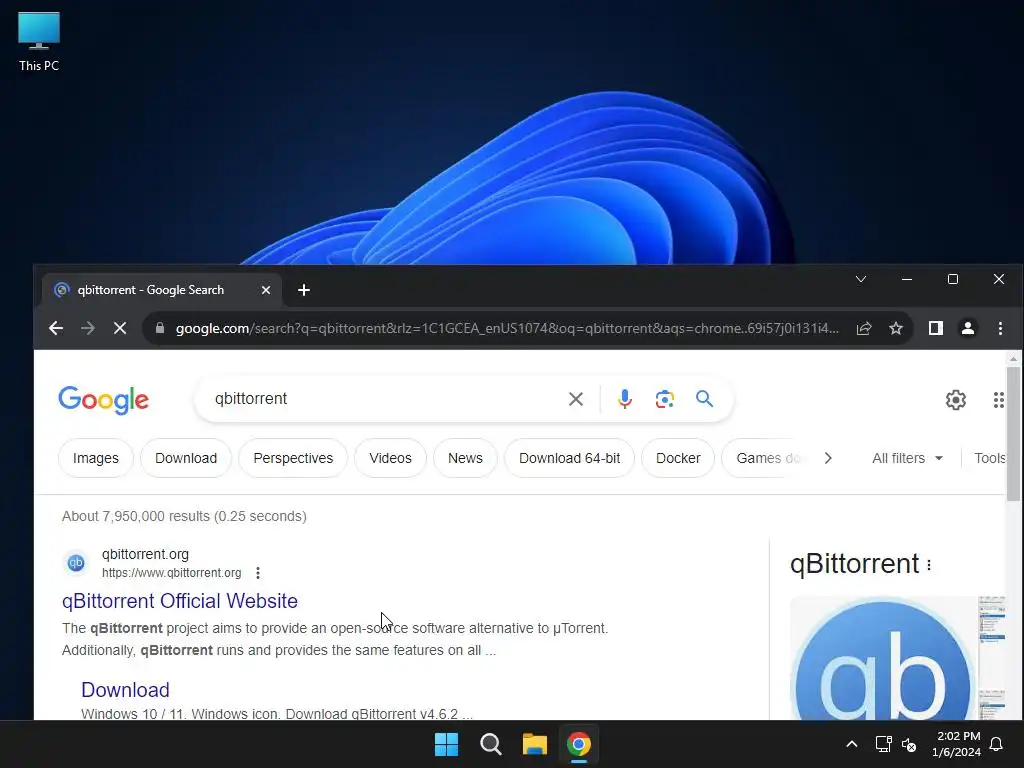Show hidden tray icons chevron

click(x=852, y=744)
